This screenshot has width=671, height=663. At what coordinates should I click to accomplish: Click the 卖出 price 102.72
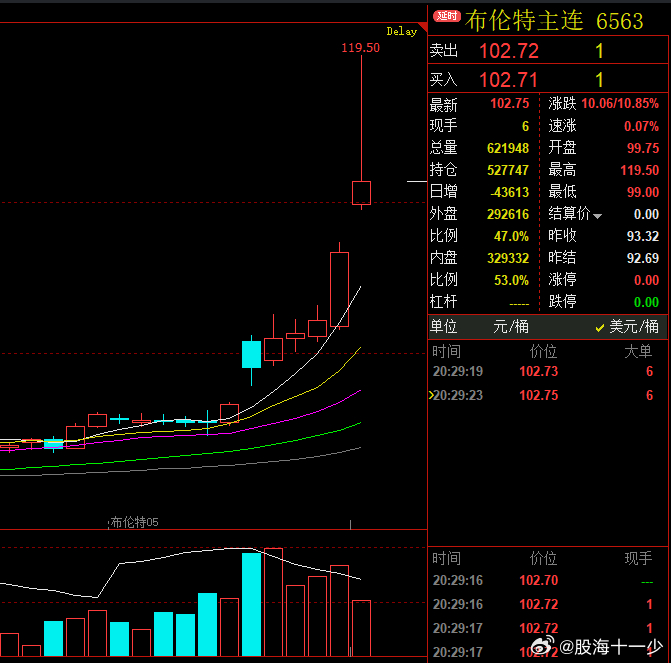click(508, 51)
